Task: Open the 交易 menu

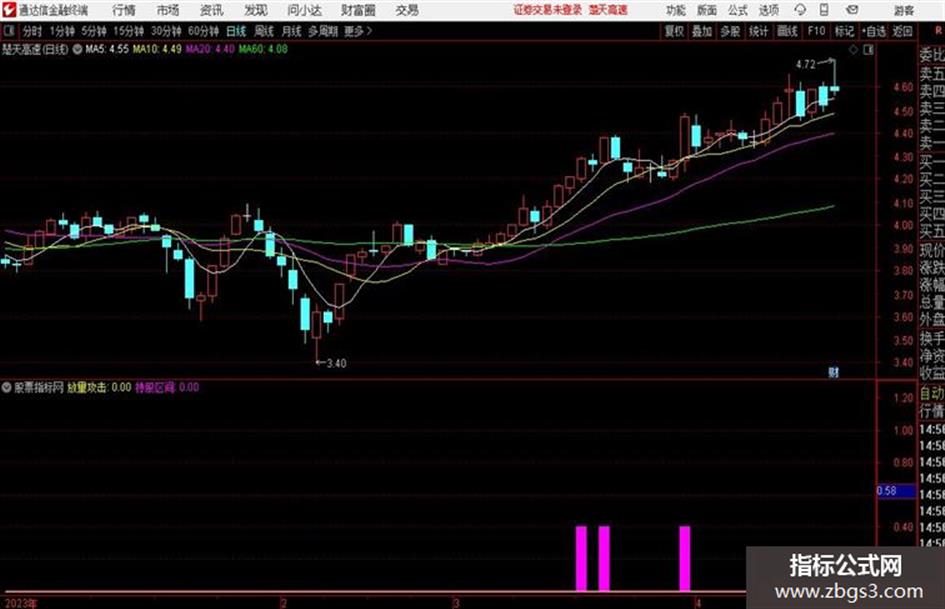Action: (407, 10)
